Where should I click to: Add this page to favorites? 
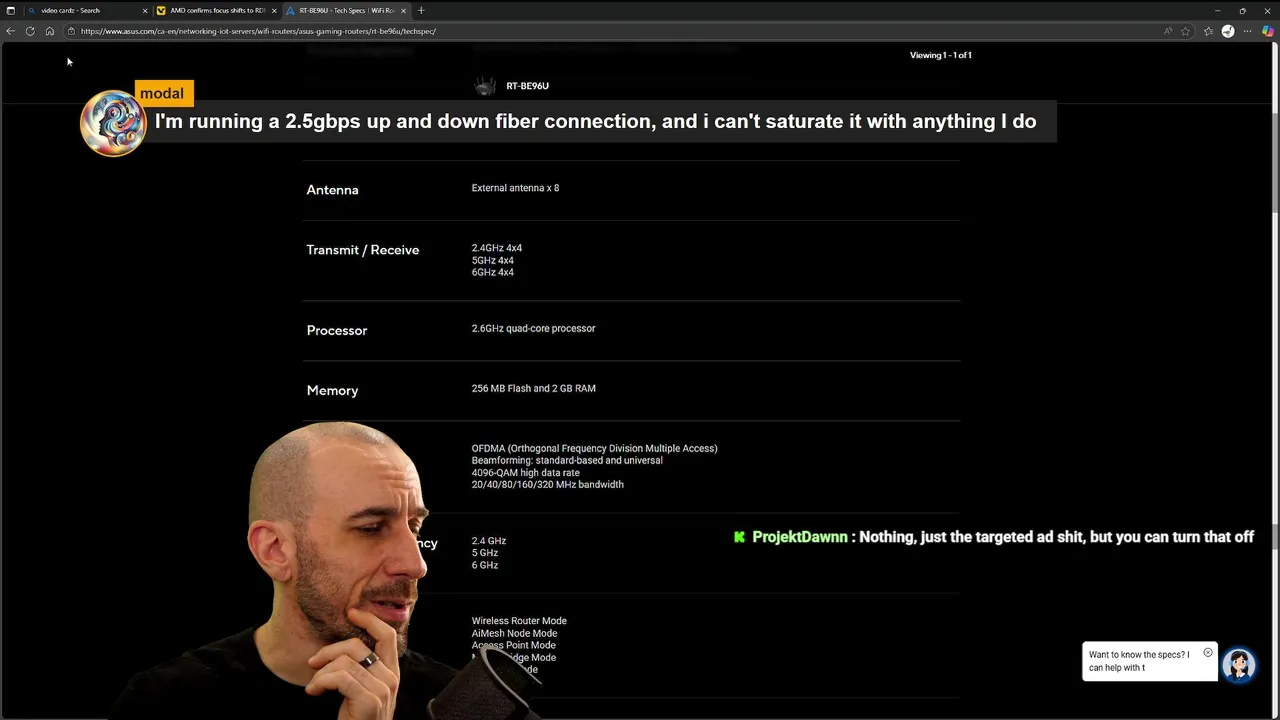[1186, 31]
